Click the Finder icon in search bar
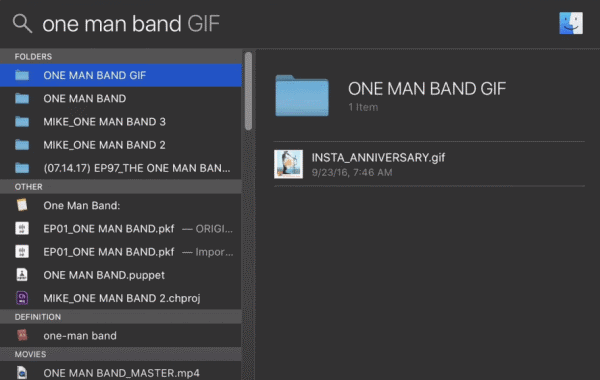The height and width of the screenshot is (380, 600). [571, 23]
